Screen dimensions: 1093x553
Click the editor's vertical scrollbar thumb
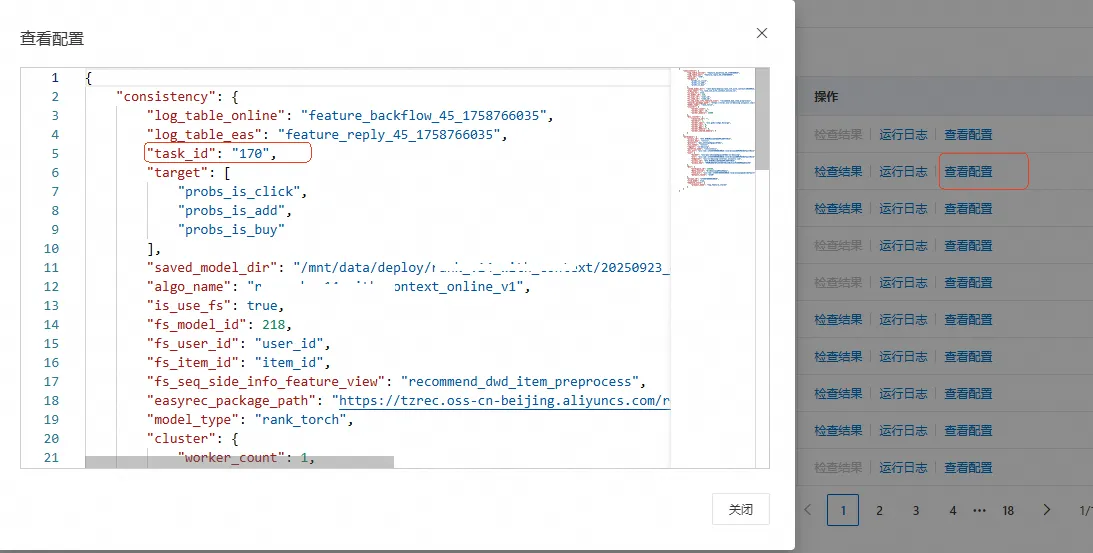[762, 118]
